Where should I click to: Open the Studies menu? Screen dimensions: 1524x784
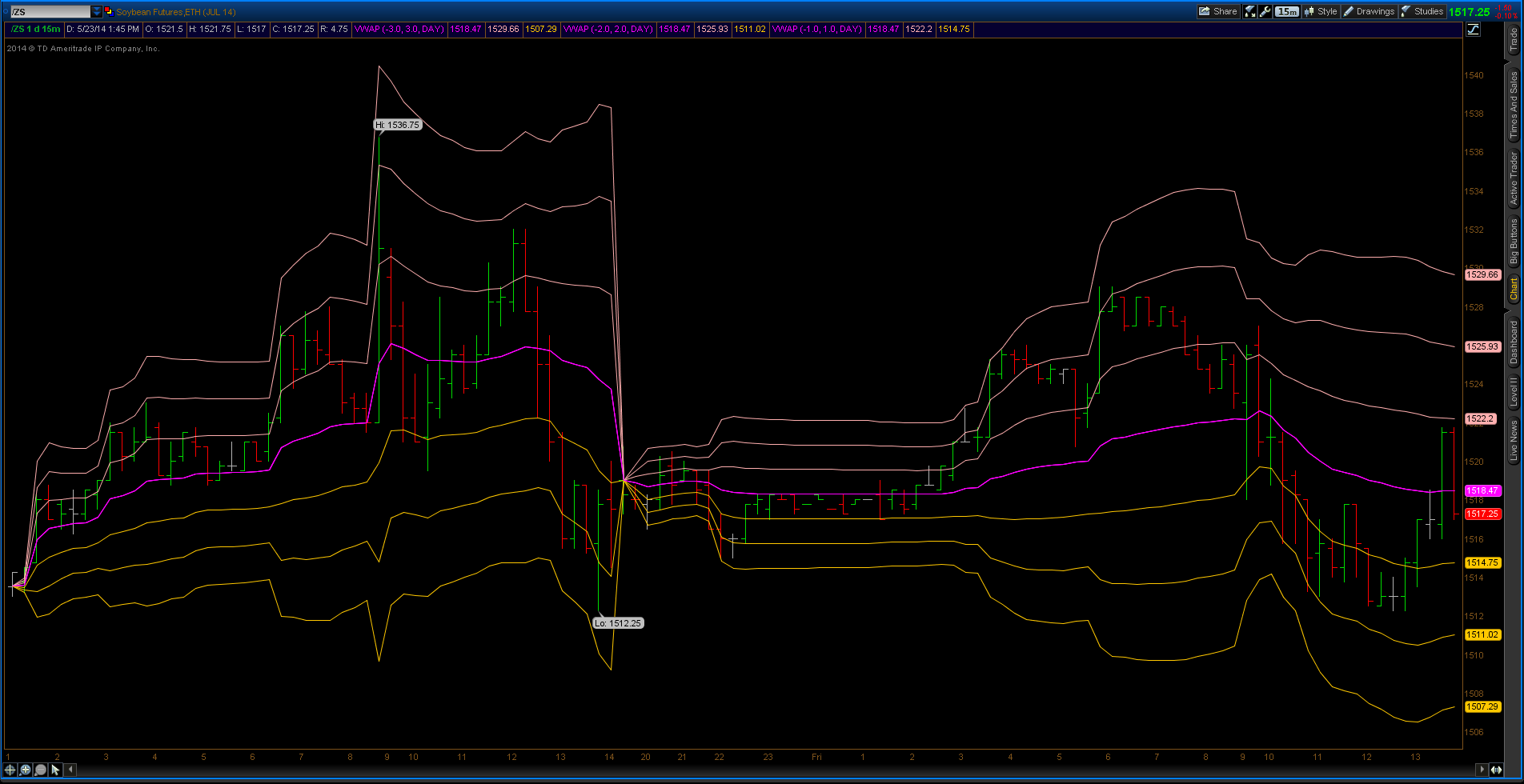[1422, 11]
